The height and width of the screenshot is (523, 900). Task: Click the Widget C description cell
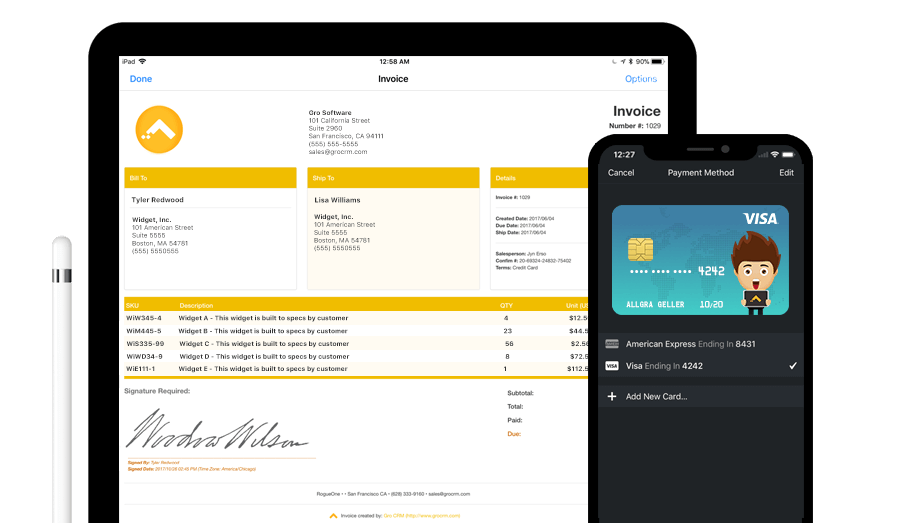click(x=264, y=344)
